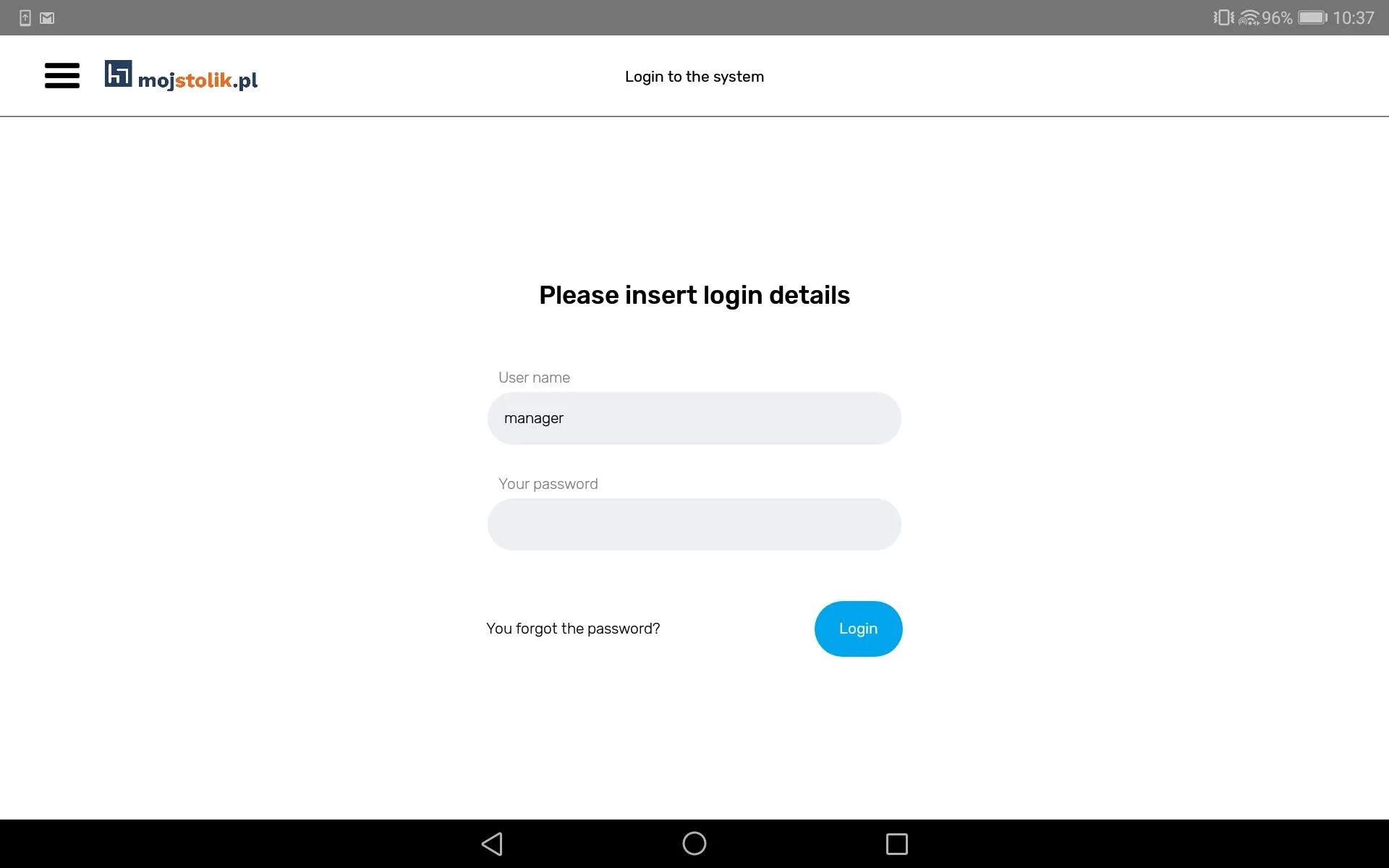Click the Android home button icon
This screenshot has height=868, width=1389.
694,844
